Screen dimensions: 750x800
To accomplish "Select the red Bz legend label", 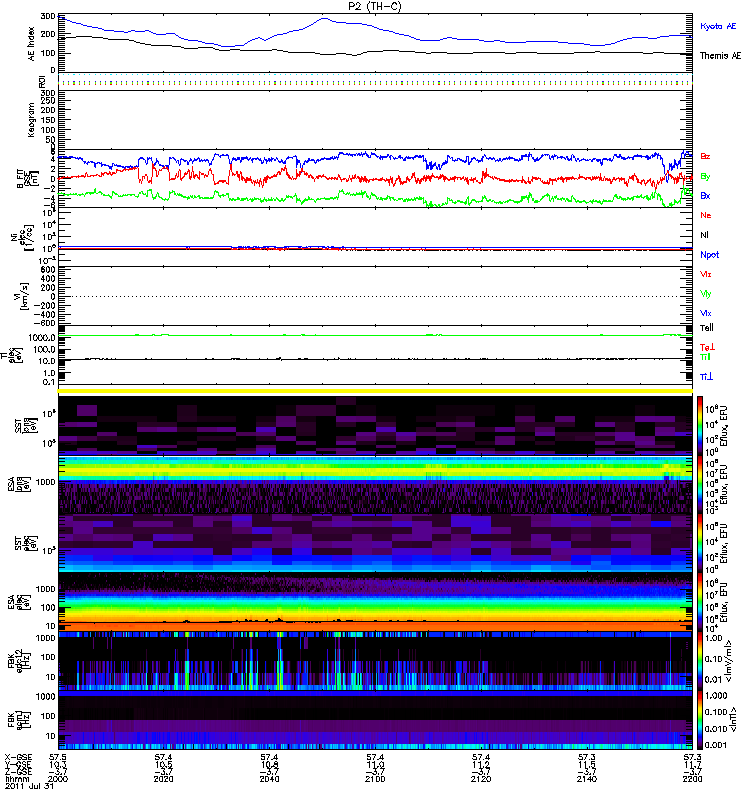I will click(705, 156).
